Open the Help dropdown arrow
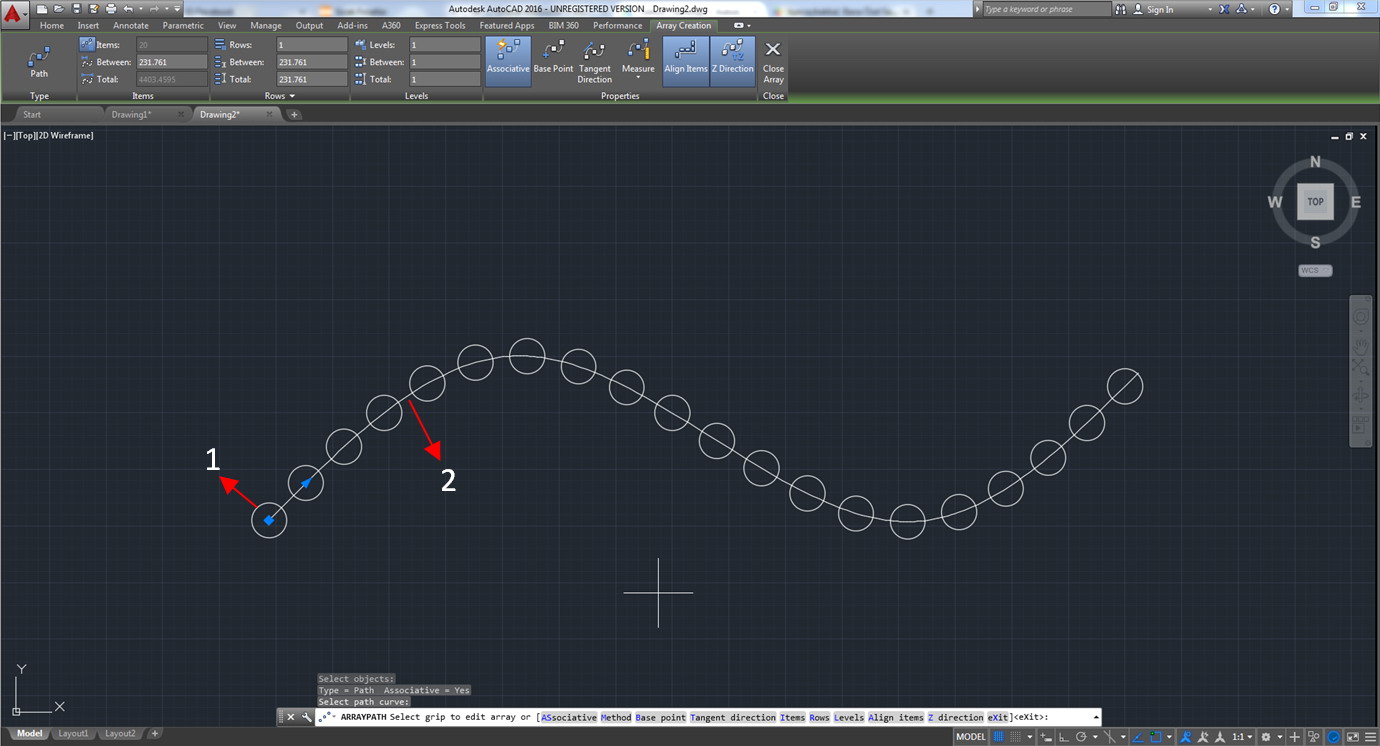 click(1287, 10)
